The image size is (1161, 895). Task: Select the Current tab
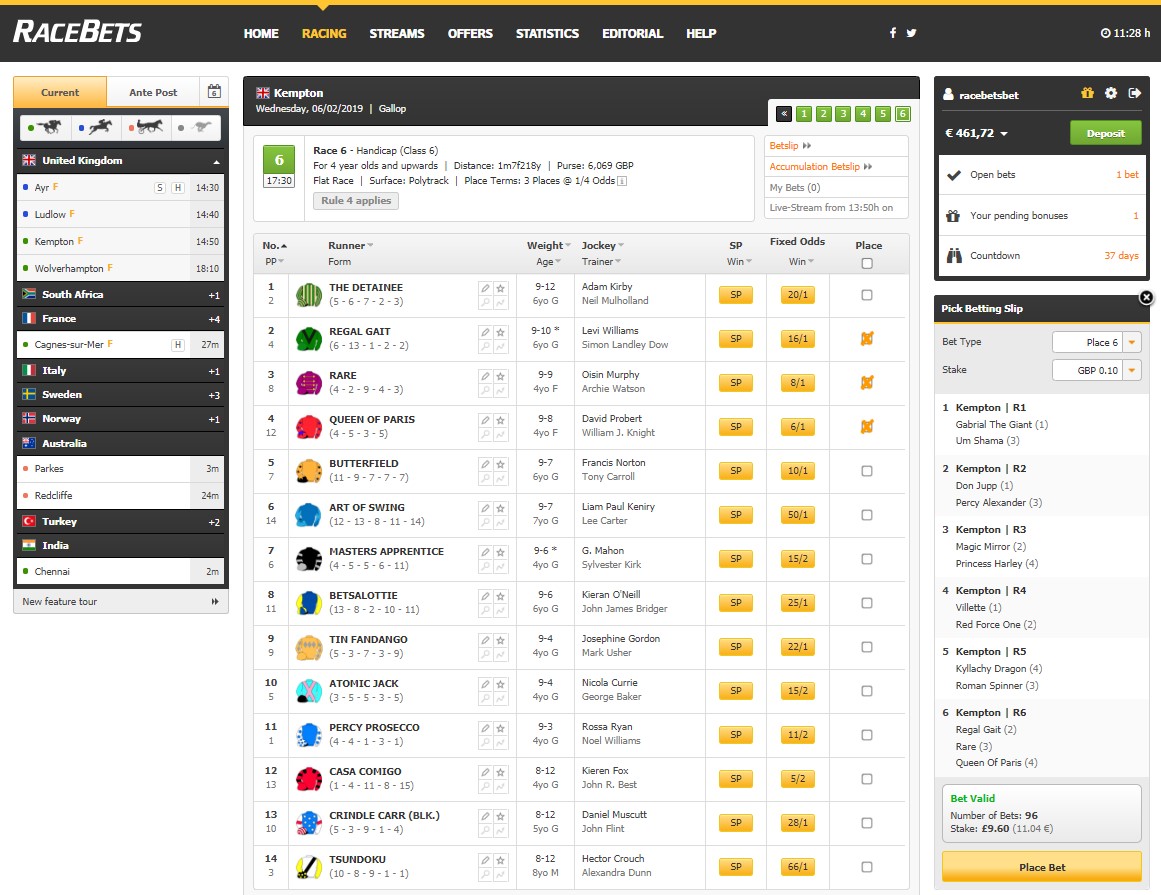point(60,93)
